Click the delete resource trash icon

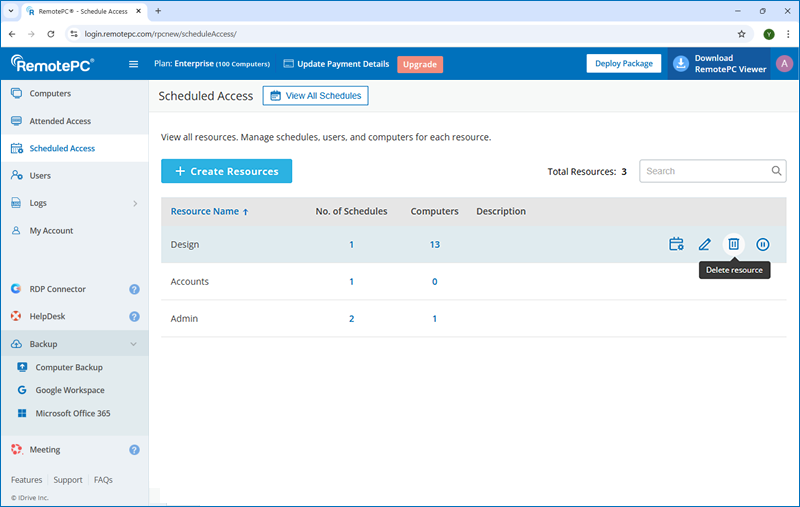click(733, 244)
